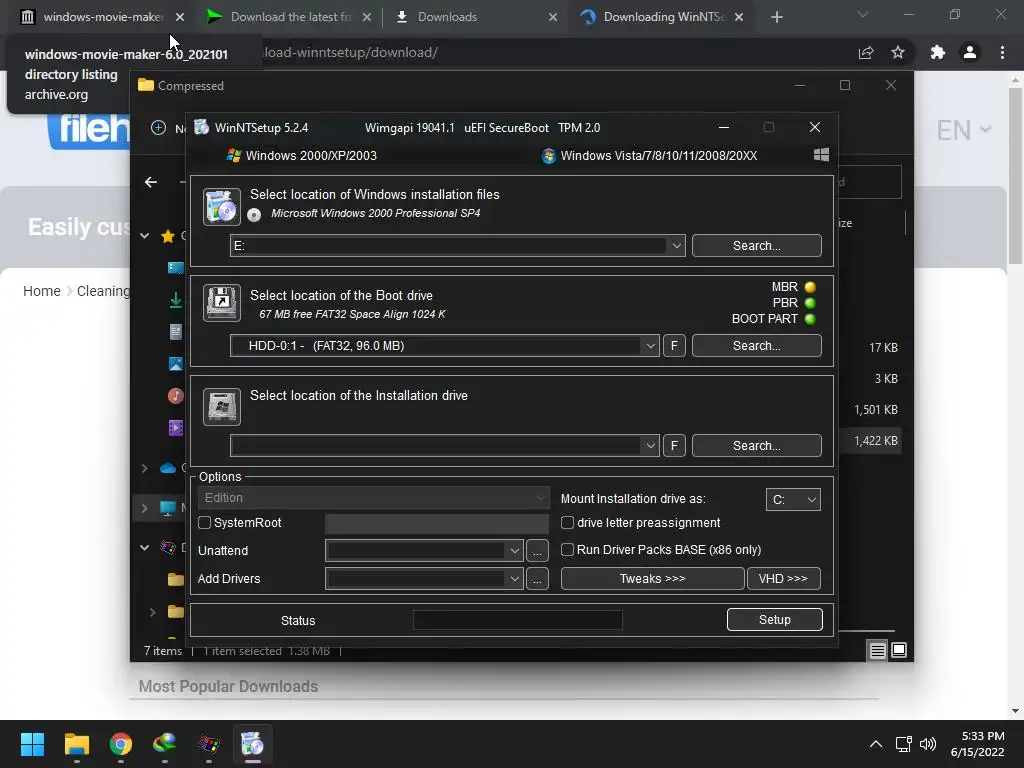The image size is (1024, 768).
Task: Click F button for the Boot drive
Action: pos(674,345)
